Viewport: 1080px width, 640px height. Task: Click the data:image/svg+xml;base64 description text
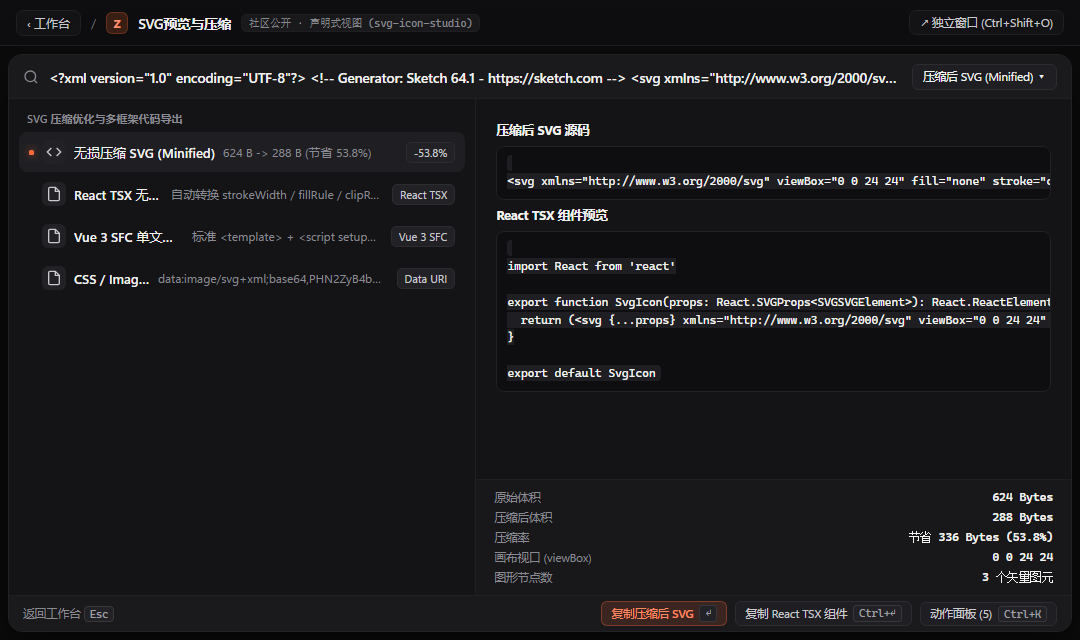tap(269, 279)
